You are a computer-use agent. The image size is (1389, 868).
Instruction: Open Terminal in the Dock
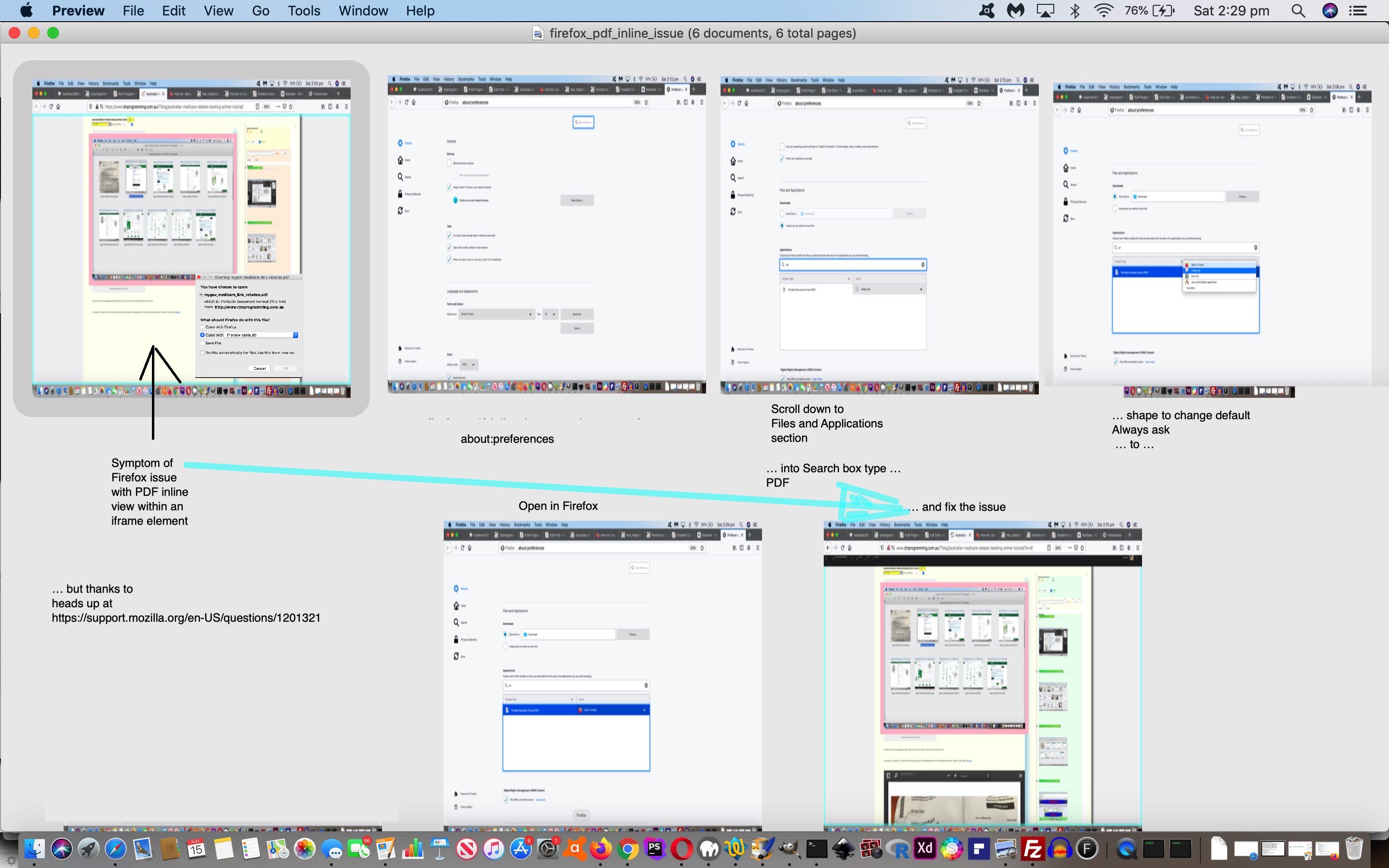[816, 849]
